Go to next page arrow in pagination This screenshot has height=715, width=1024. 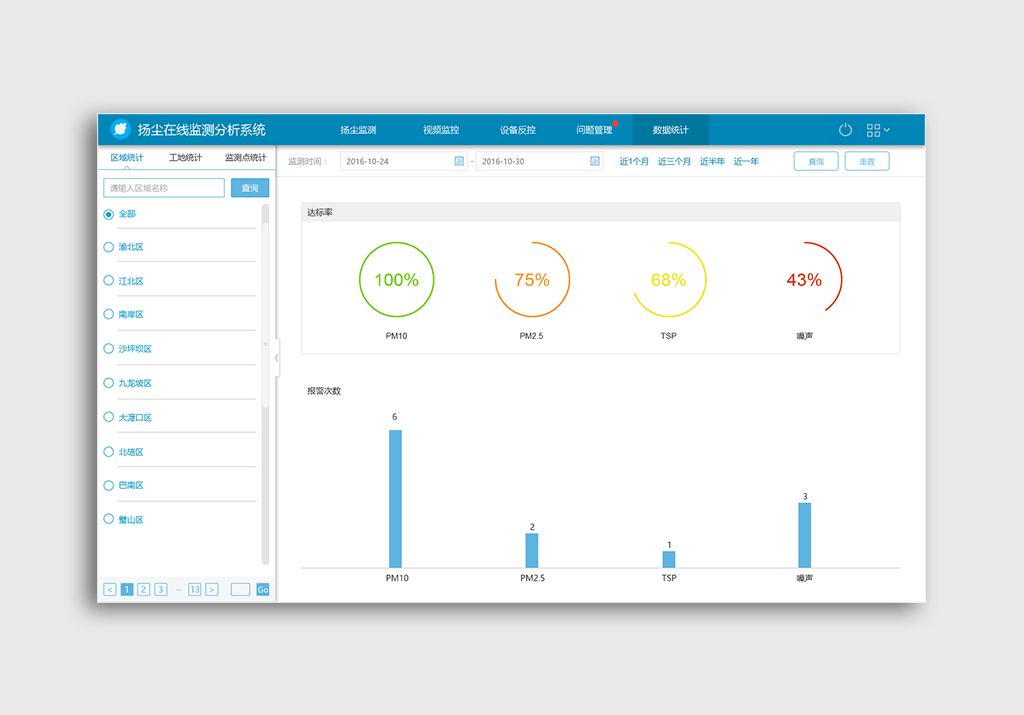click(211, 590)
